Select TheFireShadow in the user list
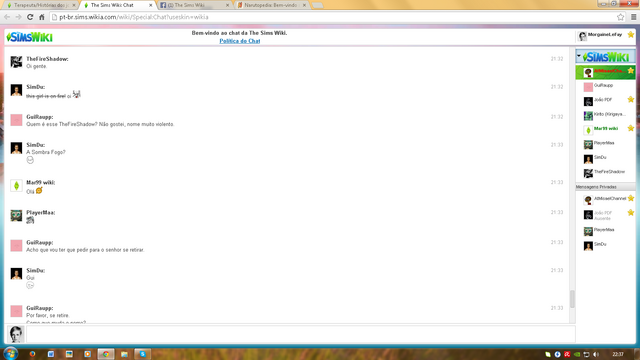The width and height of the screenshot is (640, 360). (606, 173)
